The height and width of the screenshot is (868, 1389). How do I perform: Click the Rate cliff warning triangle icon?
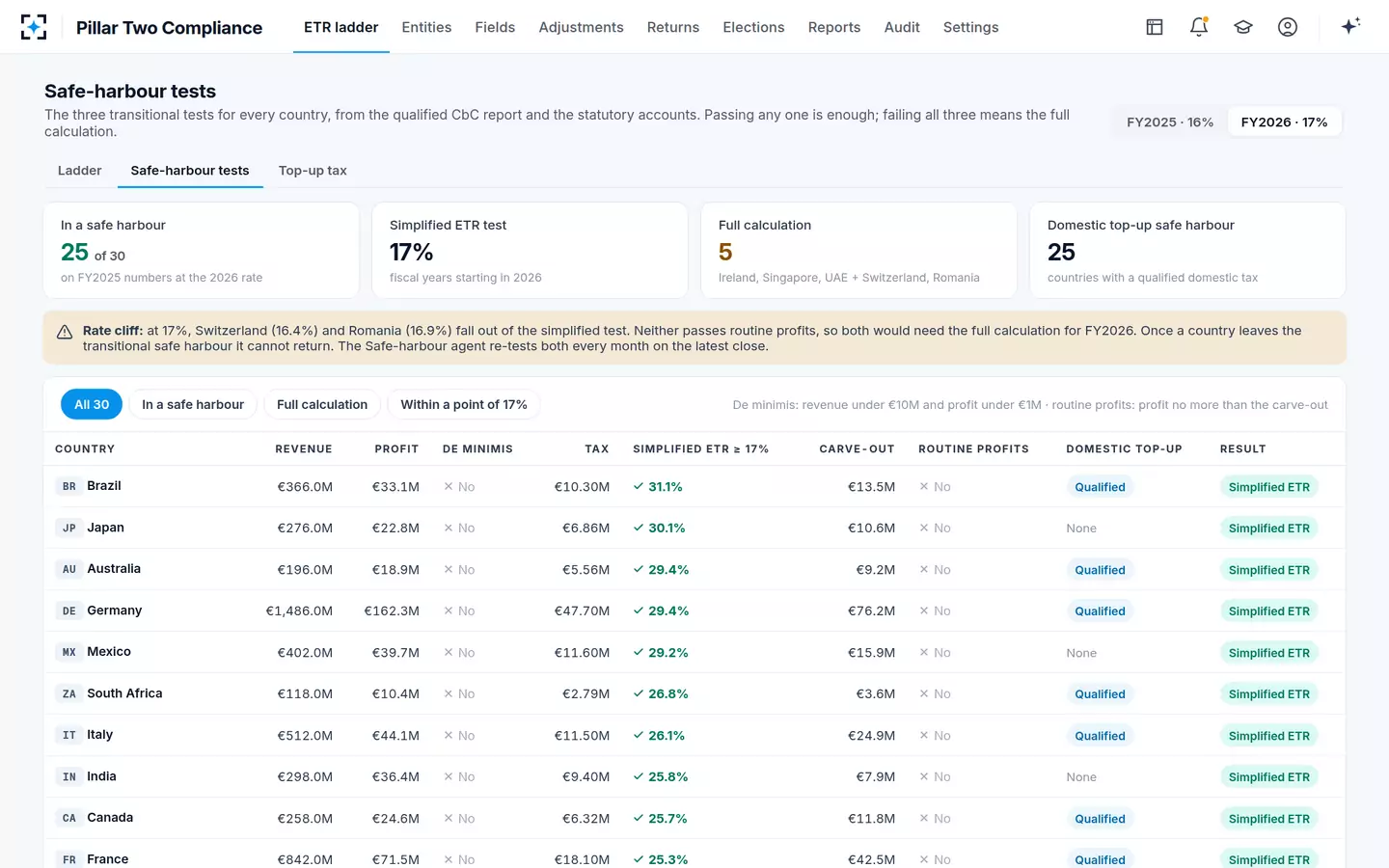(65, 332)
